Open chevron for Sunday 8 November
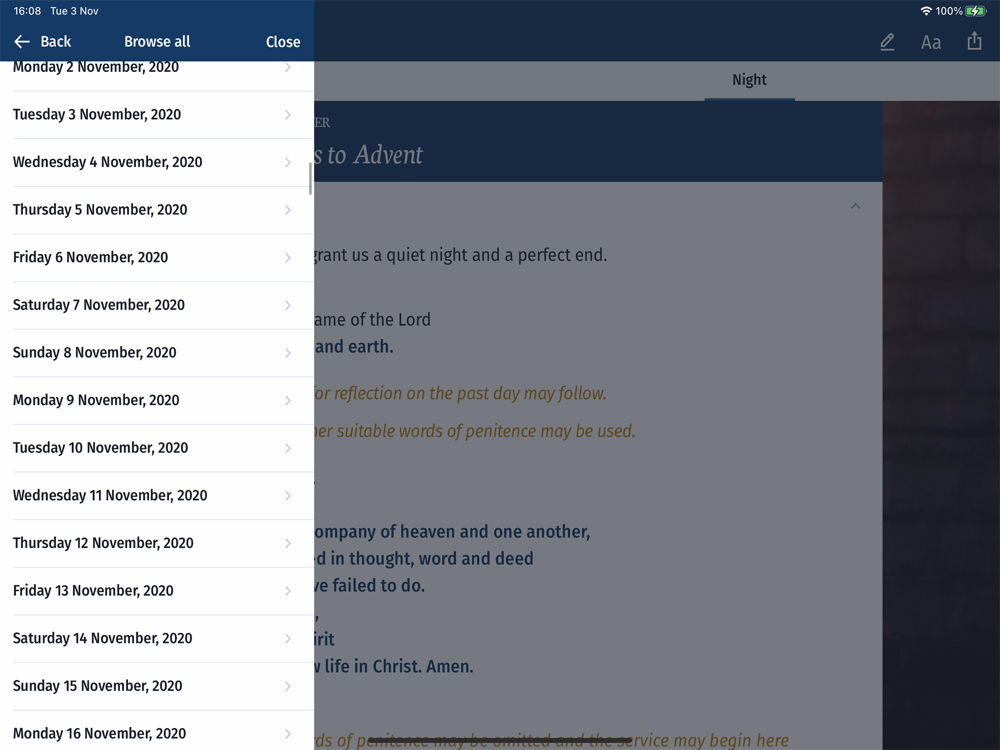Viewport: 1000px width, 750px height. (x=288, y=353)
